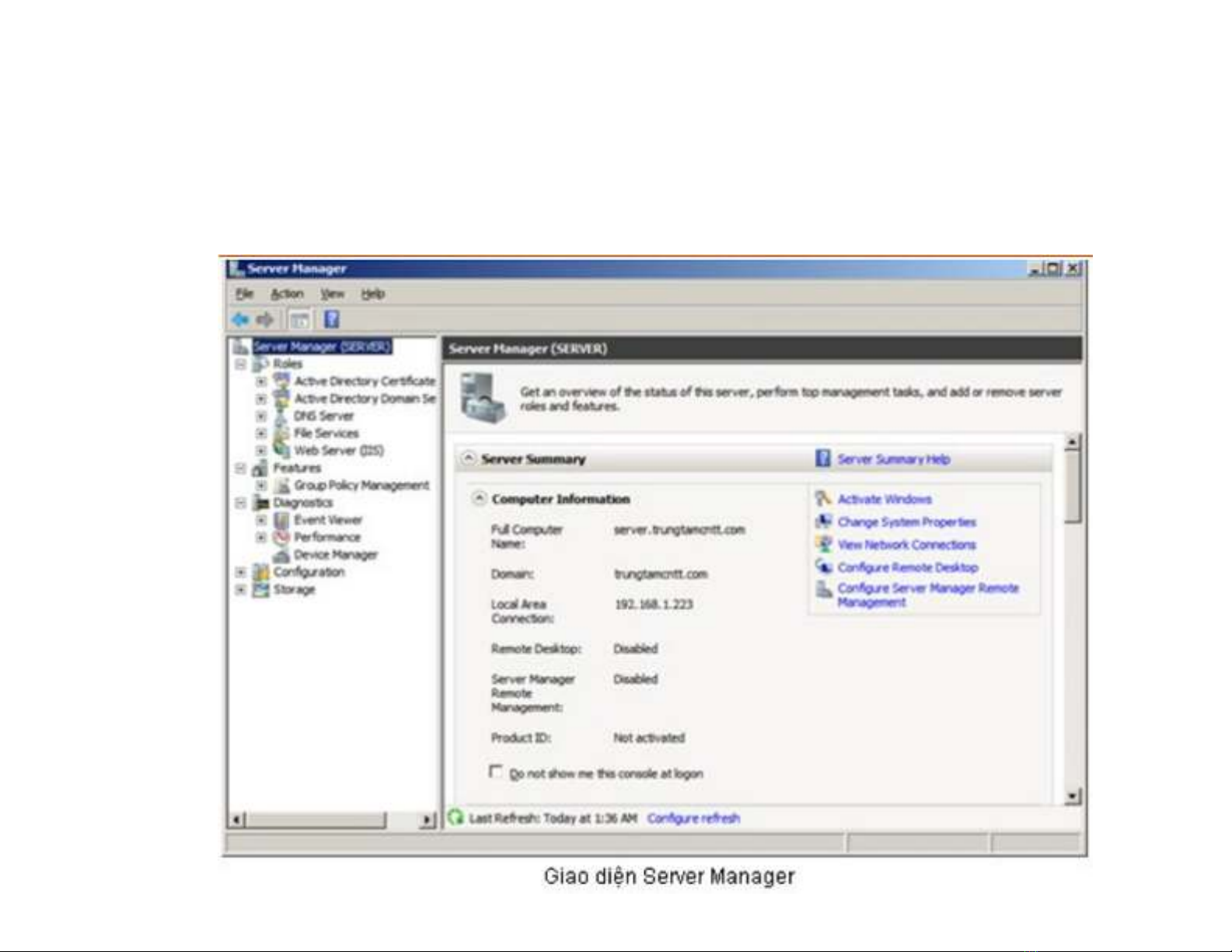Select Device Manager in the tree
This screenshot has width=1232, height=952.
click(x=336, y=555)
